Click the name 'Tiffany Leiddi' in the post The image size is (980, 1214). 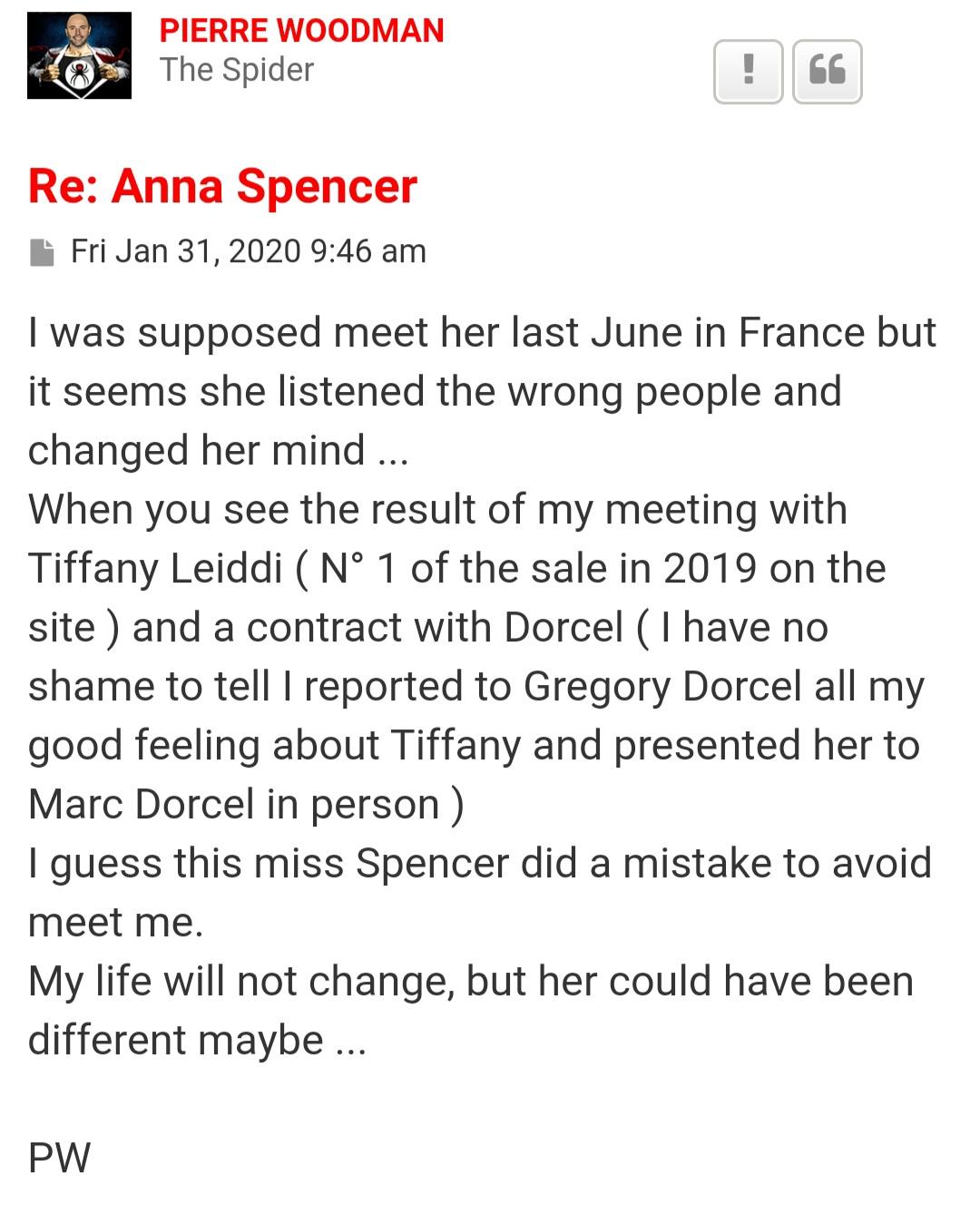(x=155, y=569)
